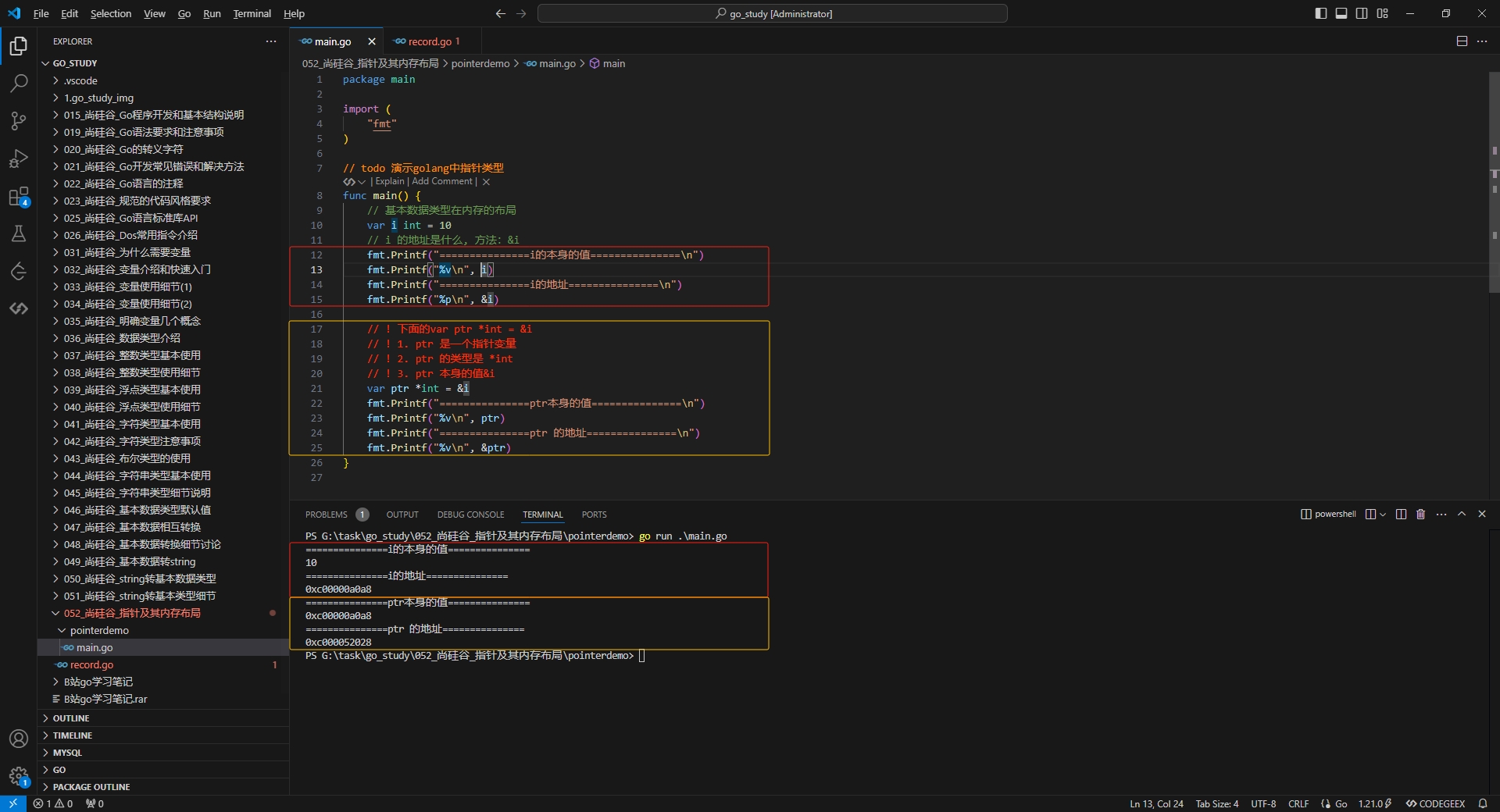Expand the OUTLINE section
The image size is (1500, 812).
click(x=71, y=718)
